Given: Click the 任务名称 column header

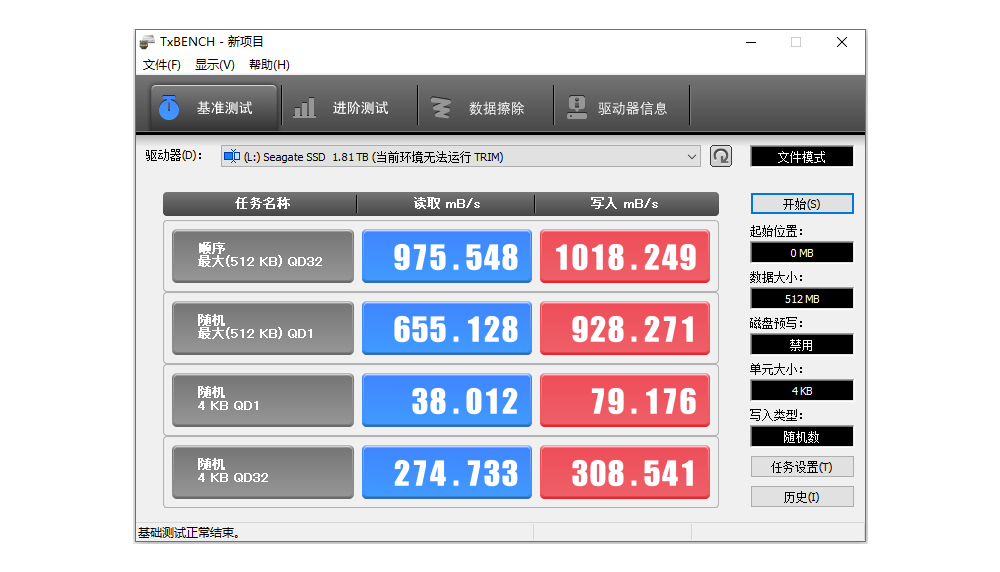Looking at the screenshot, I should pos(260,204).
